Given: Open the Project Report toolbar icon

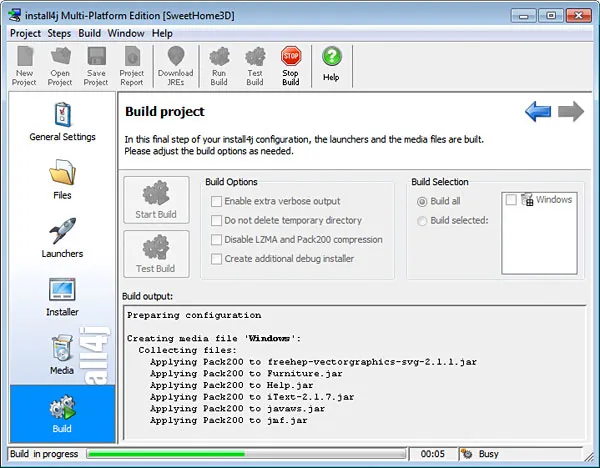Looking at the screenshot, I should 132,65.
